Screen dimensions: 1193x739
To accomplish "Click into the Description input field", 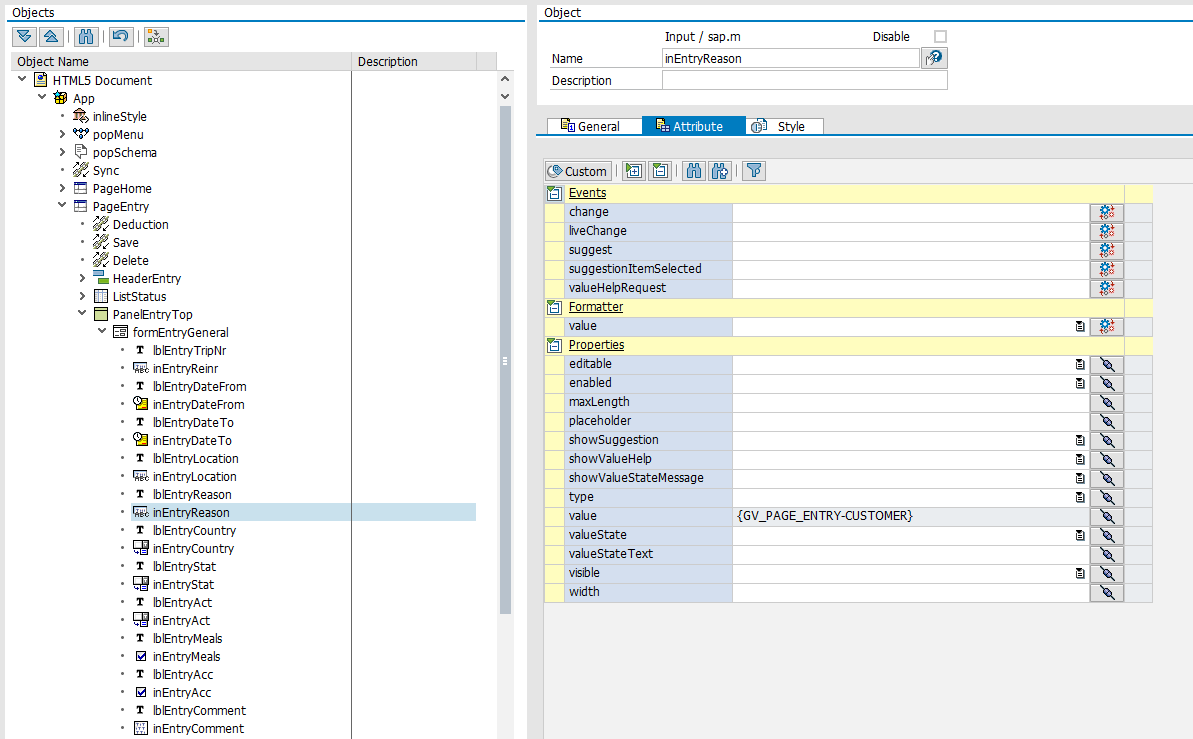I will pos(803,80).
